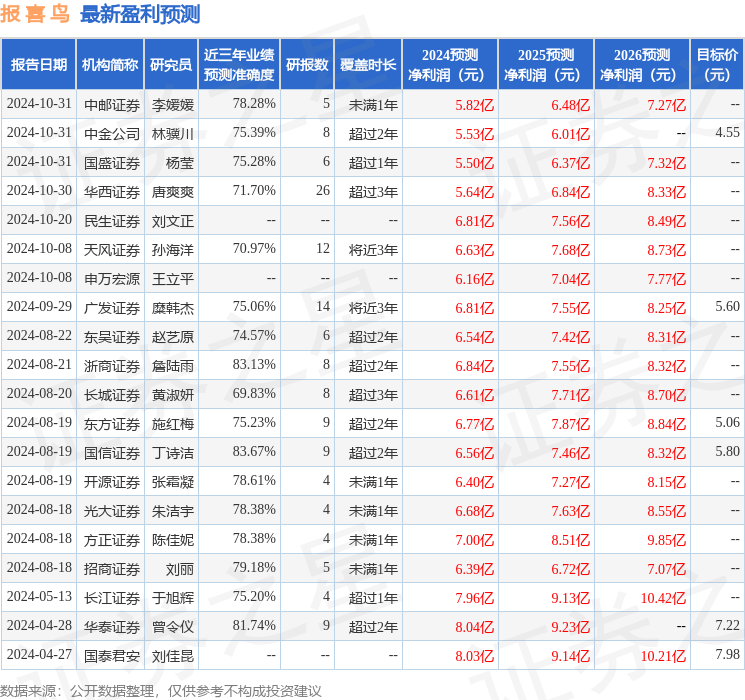This screenshot has height=700, width=745.
Task: Click the 81.74% accuracy value
Action: [x=254, y=625]
